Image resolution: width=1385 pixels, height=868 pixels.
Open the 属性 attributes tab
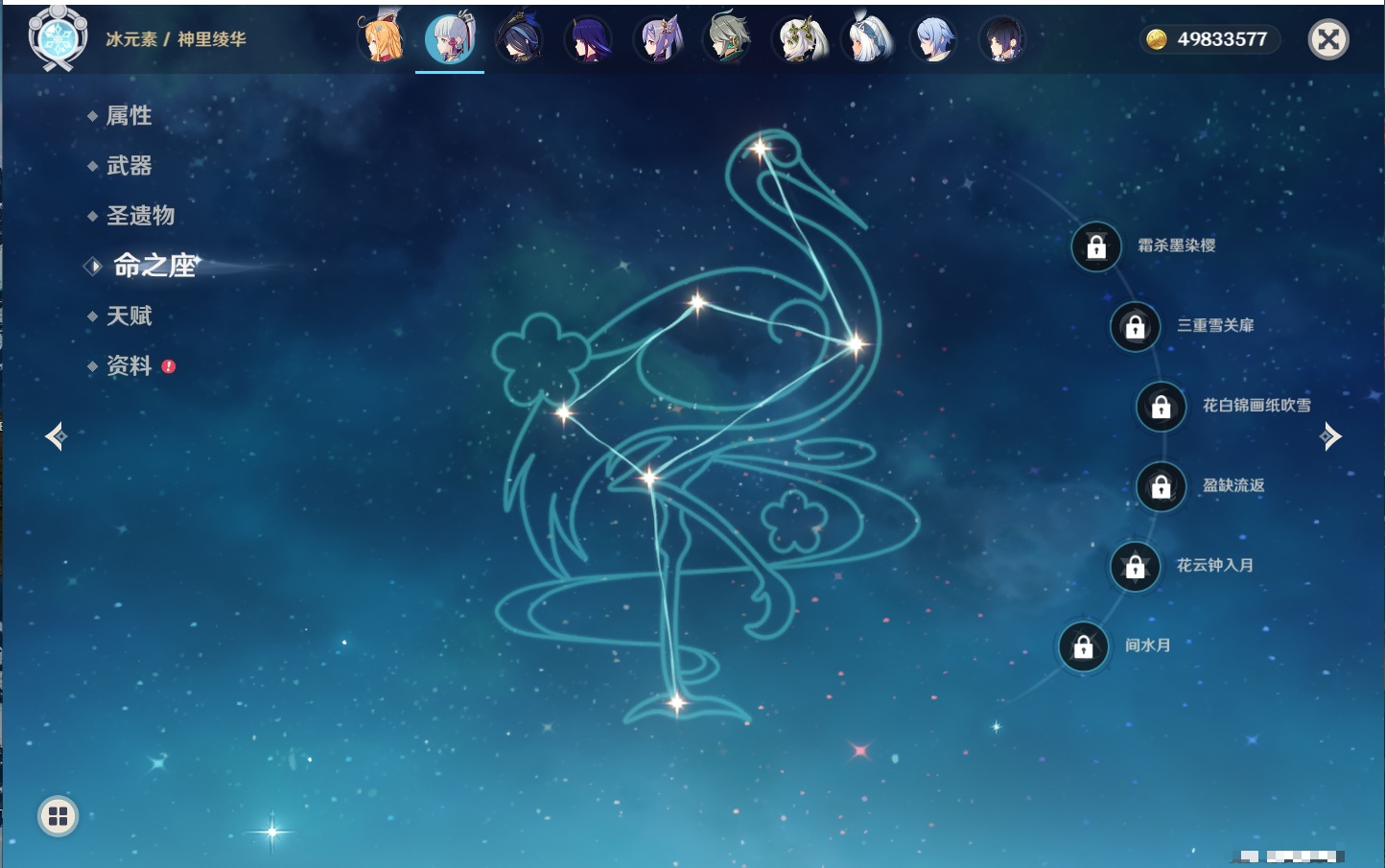pos(129,116)
